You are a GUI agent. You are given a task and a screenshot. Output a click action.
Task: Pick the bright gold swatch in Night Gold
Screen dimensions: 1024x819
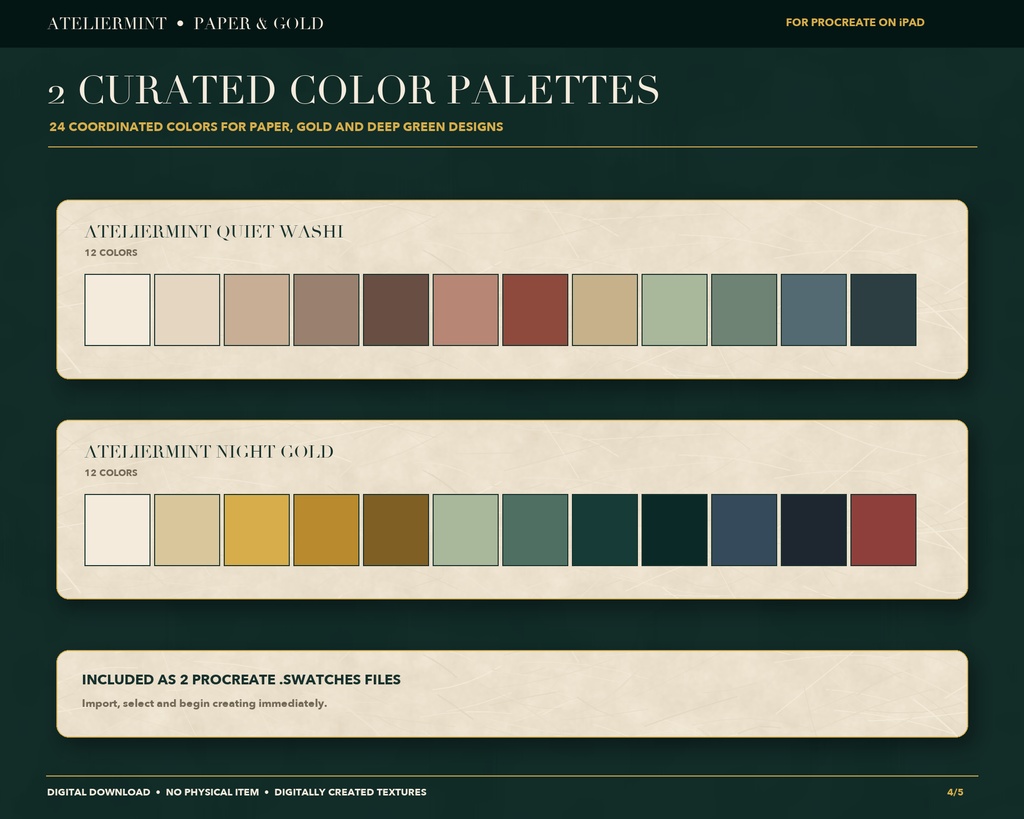257,530
